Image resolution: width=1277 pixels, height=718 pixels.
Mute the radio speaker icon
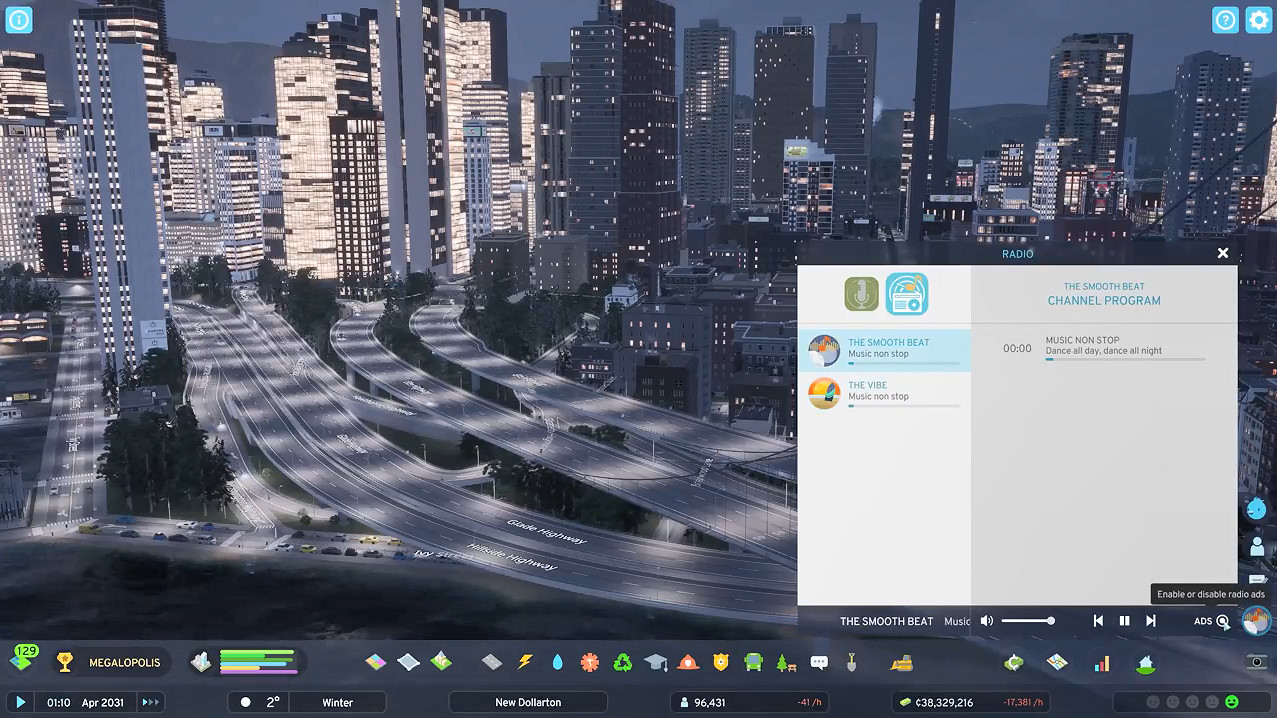987,621
